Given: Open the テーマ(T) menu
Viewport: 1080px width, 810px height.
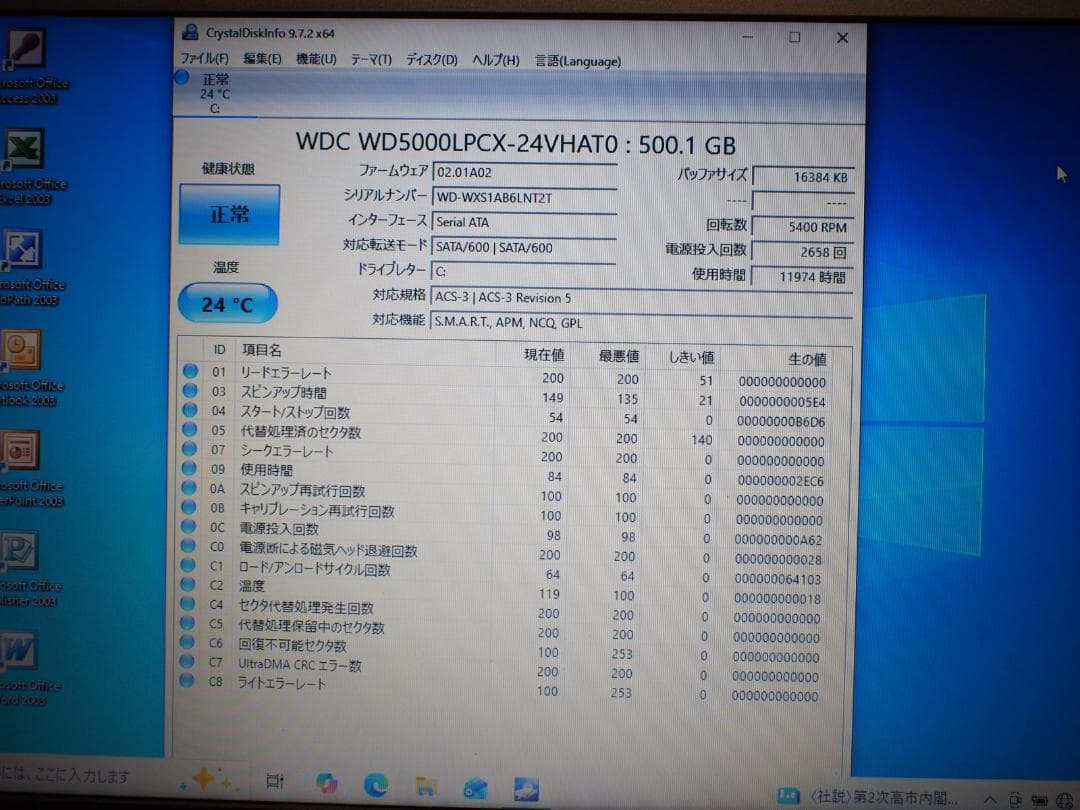Looking at the screenshot, I should [371, 60].
